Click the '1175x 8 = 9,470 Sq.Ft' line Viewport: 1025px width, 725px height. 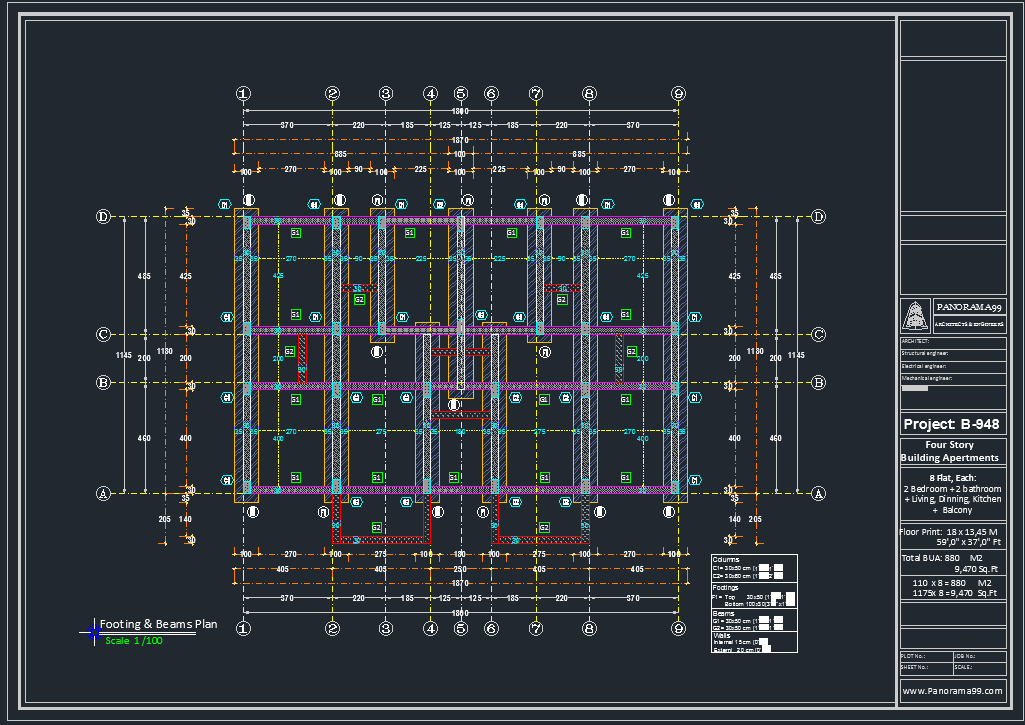coord(954,593)
